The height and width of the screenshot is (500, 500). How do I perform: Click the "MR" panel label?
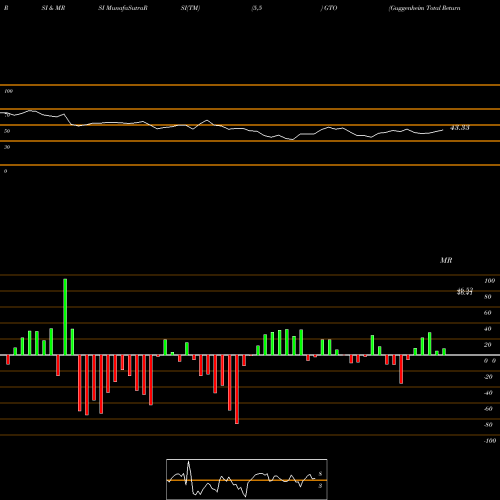tap(446, 260)
